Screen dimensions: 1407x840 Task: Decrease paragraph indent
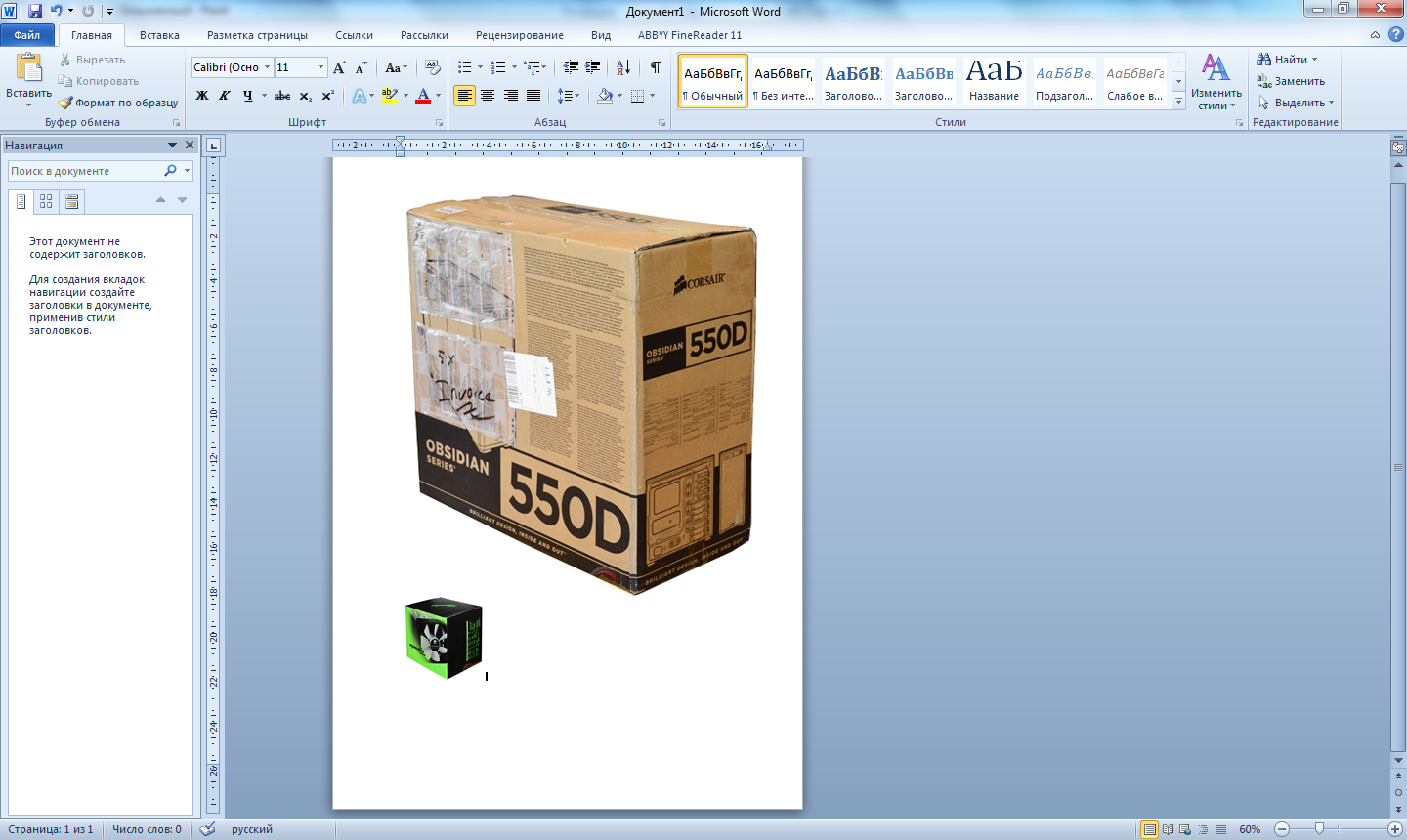click(x=571, y=67)
